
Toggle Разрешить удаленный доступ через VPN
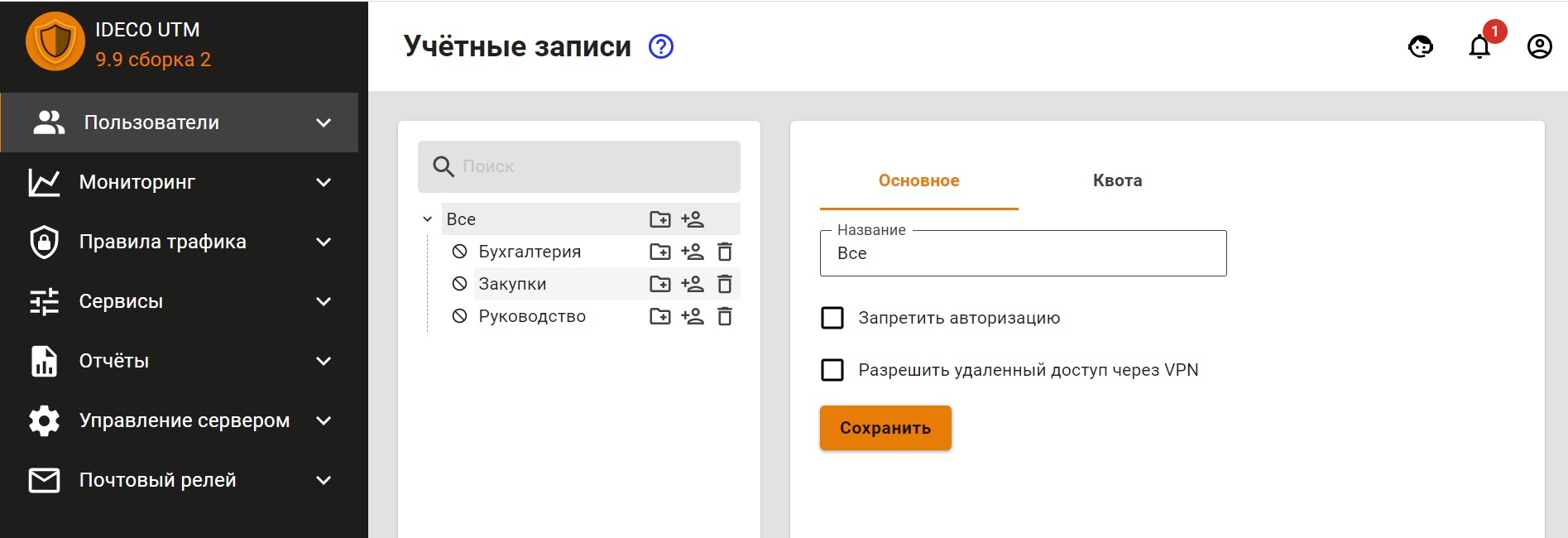click(x=832, y=370)
